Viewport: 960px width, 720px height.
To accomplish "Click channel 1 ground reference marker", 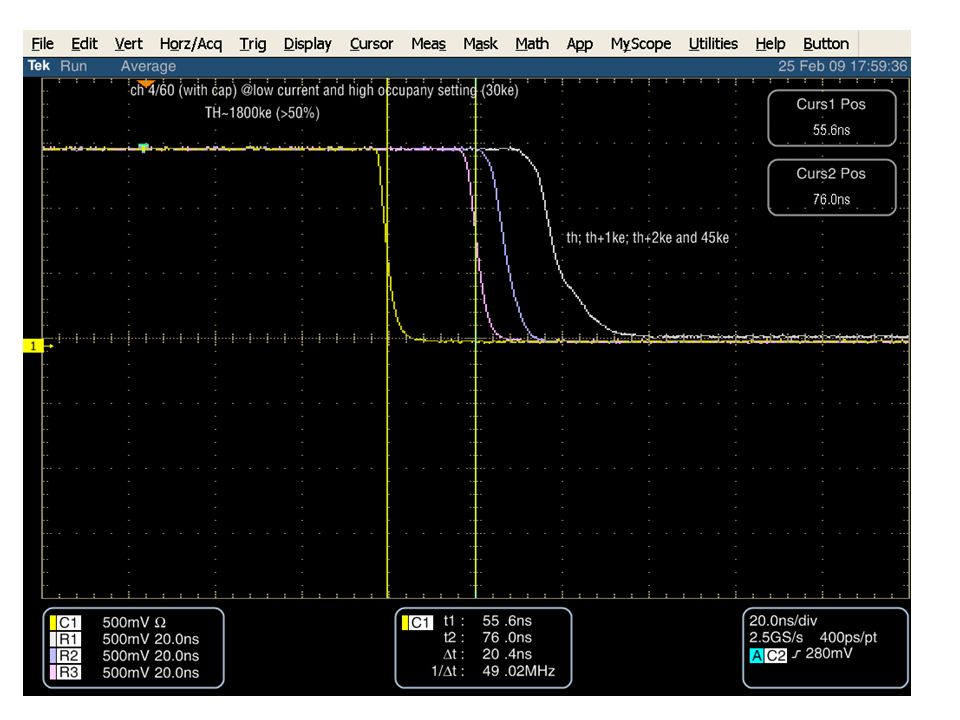I will tap(36, 346).
